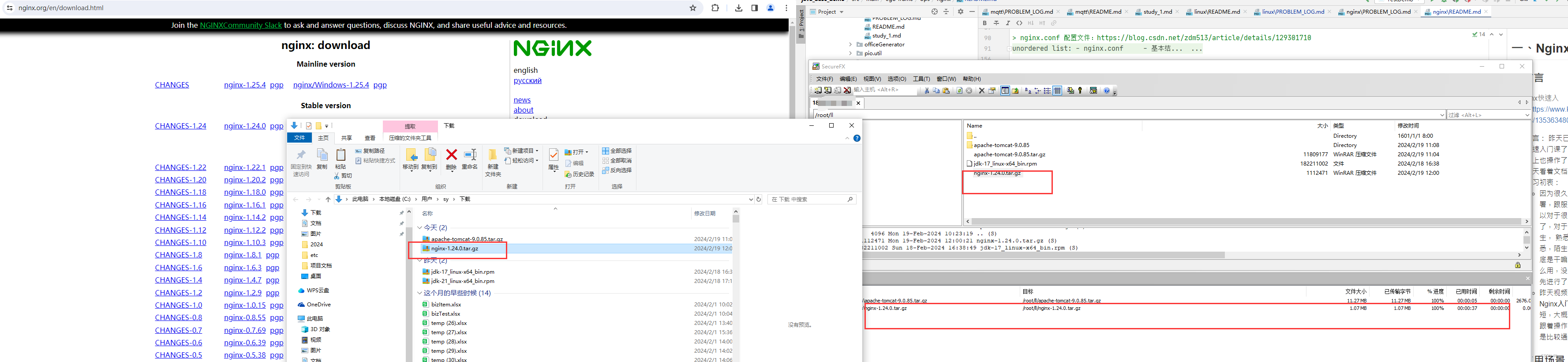Image resolution: width=1568 pixels, height=362 pixels.
Task: Toggle bookmark star in browser address bar
Action: (692, 8)
